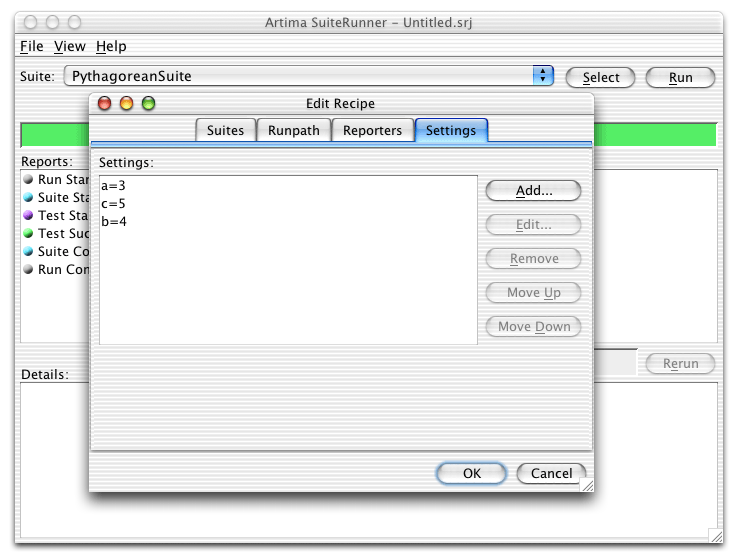Click the Move Up button
Viewport: 740px width, 560px height.
coord(533,293)
